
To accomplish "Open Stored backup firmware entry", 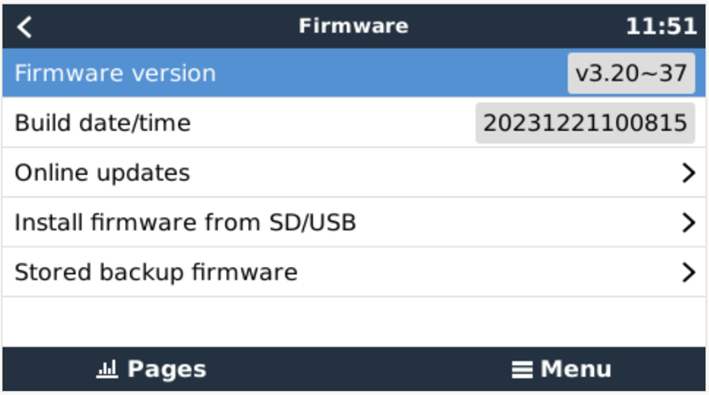I will click(x=354, y=272).
